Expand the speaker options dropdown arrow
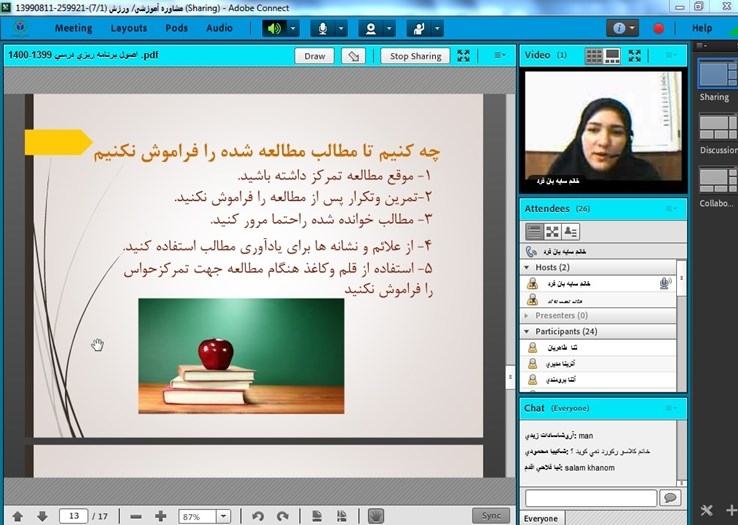This screenshot has width=738, height=525. (x=293, y=29)
